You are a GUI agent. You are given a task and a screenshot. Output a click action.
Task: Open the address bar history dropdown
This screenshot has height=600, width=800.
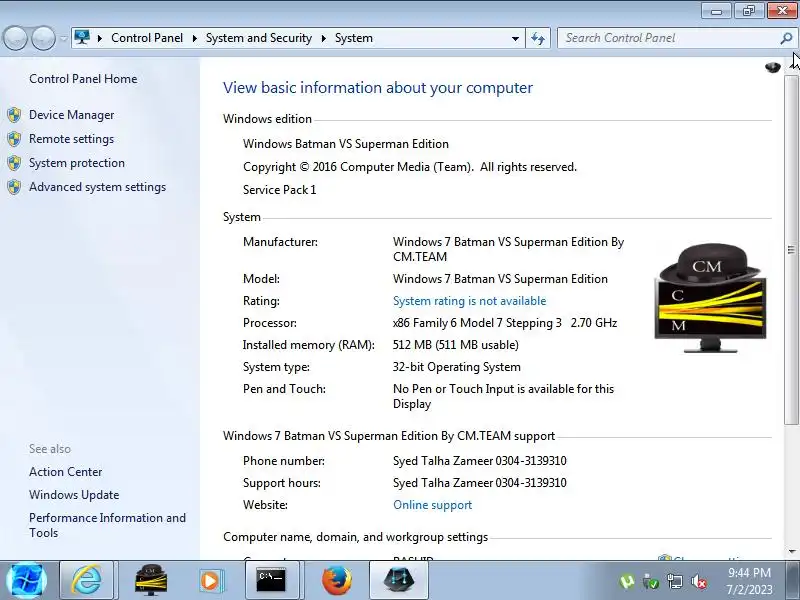tap(515, 38)
